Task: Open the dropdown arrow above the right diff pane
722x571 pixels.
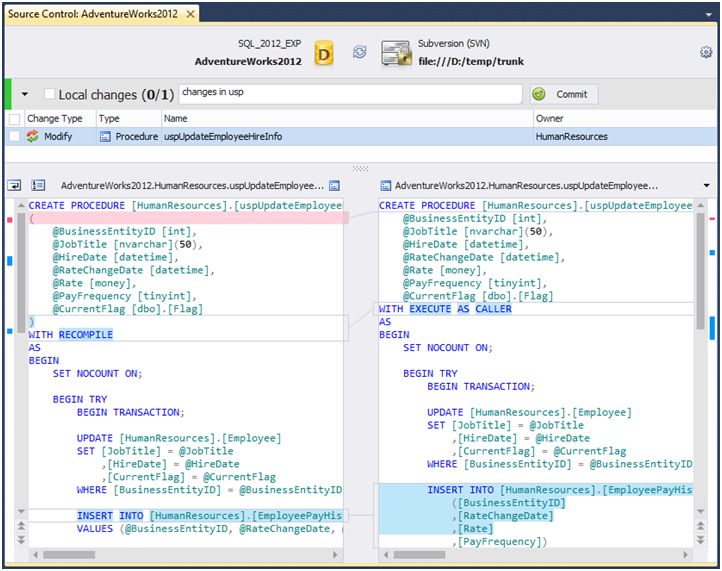Action: click(706, 186)
